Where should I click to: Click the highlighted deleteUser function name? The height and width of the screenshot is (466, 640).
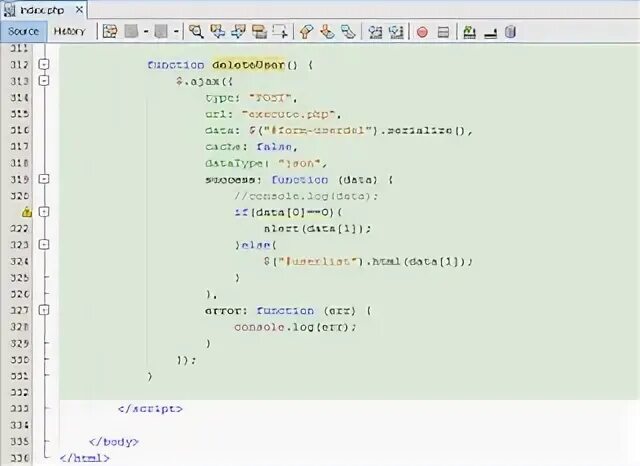[248, 65]
